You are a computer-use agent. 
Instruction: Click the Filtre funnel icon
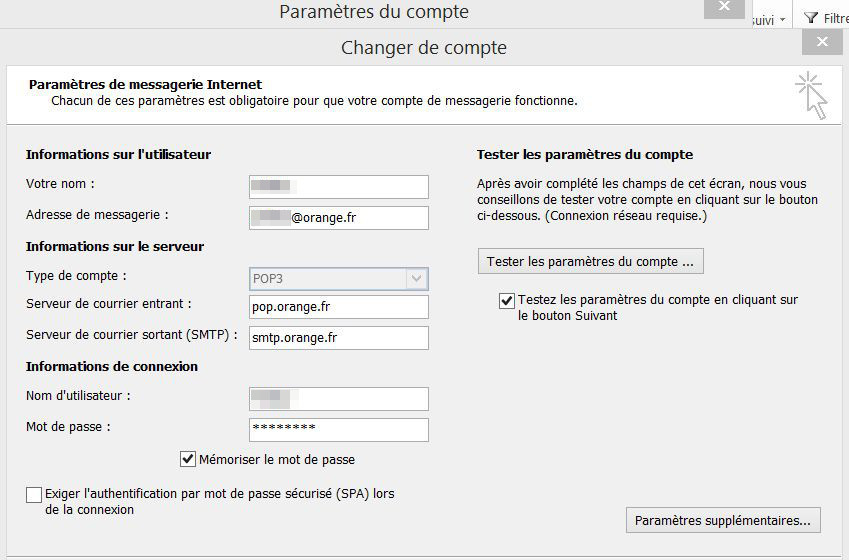(811, 18)
